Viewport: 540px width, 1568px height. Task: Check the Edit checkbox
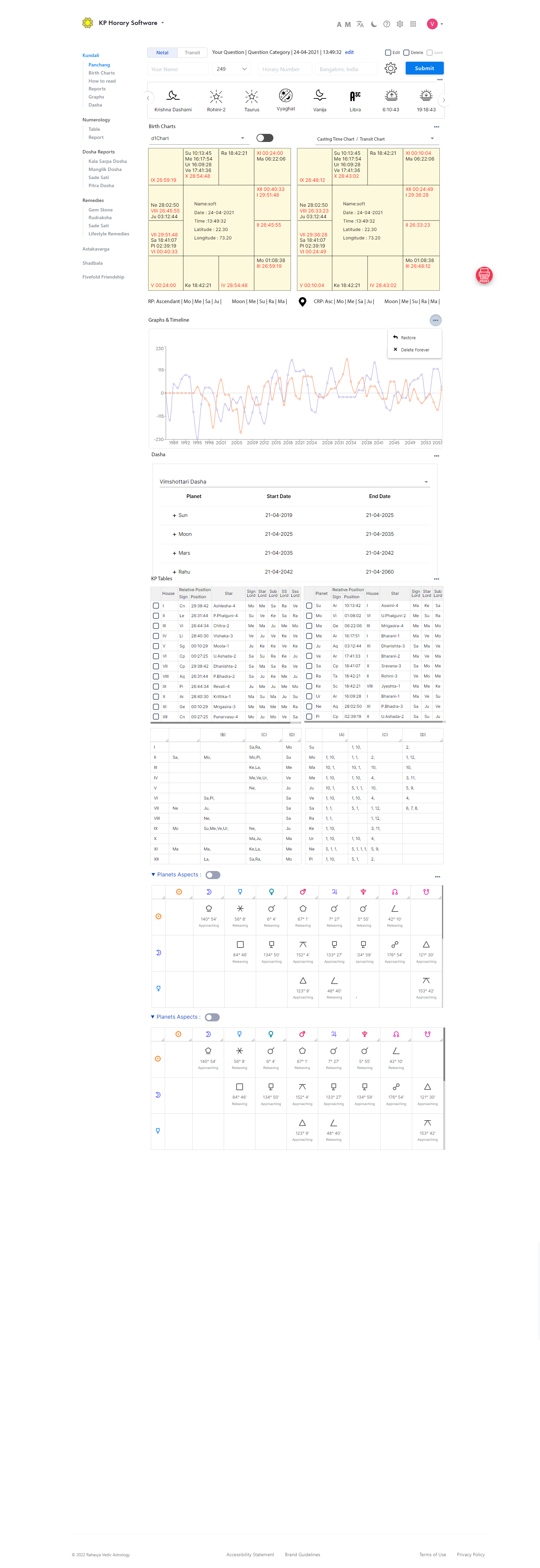click(388, 53)
